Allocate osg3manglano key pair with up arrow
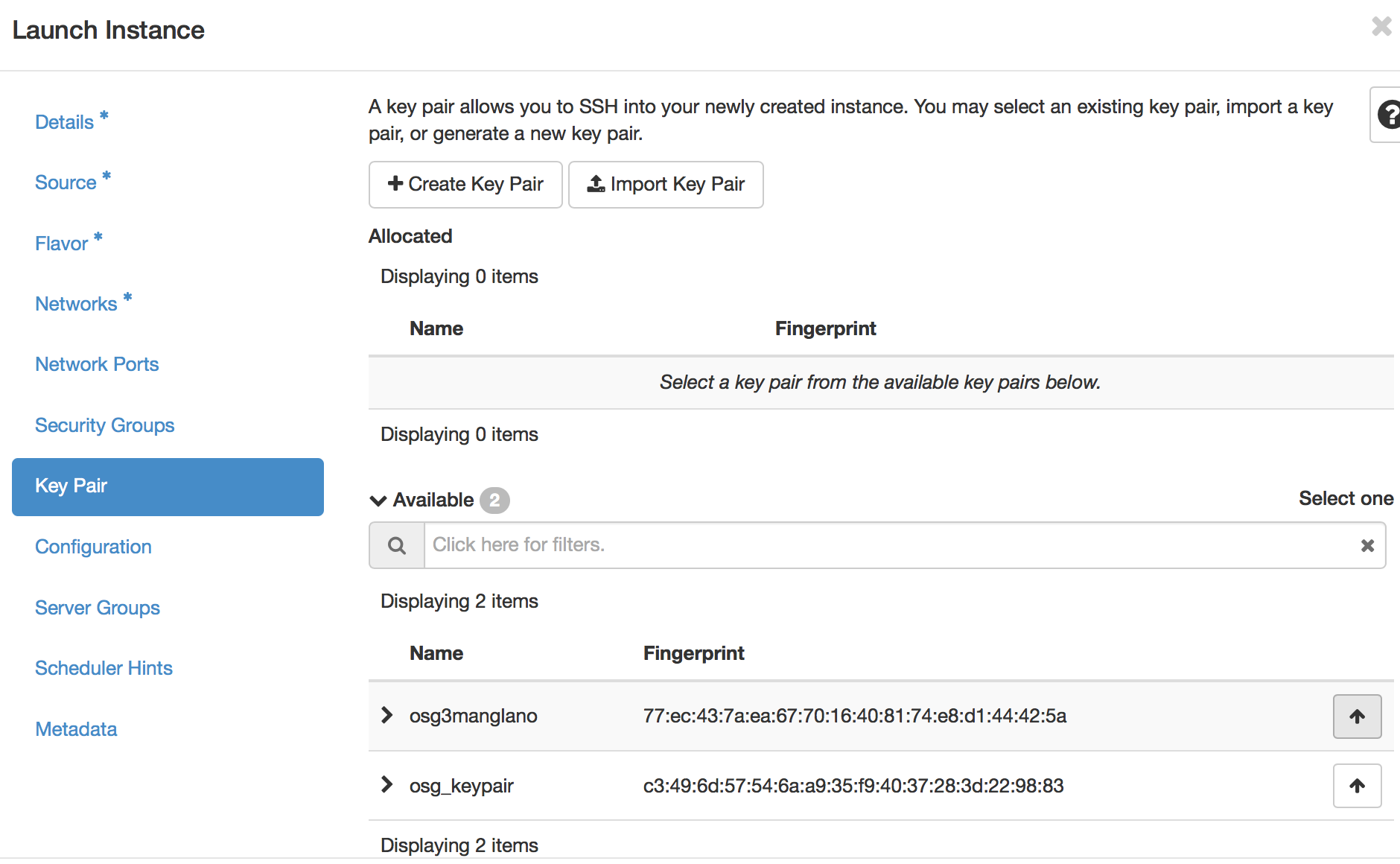Image resolution: width=1400 pixels, height=864 pixels. click(1357, 717)
